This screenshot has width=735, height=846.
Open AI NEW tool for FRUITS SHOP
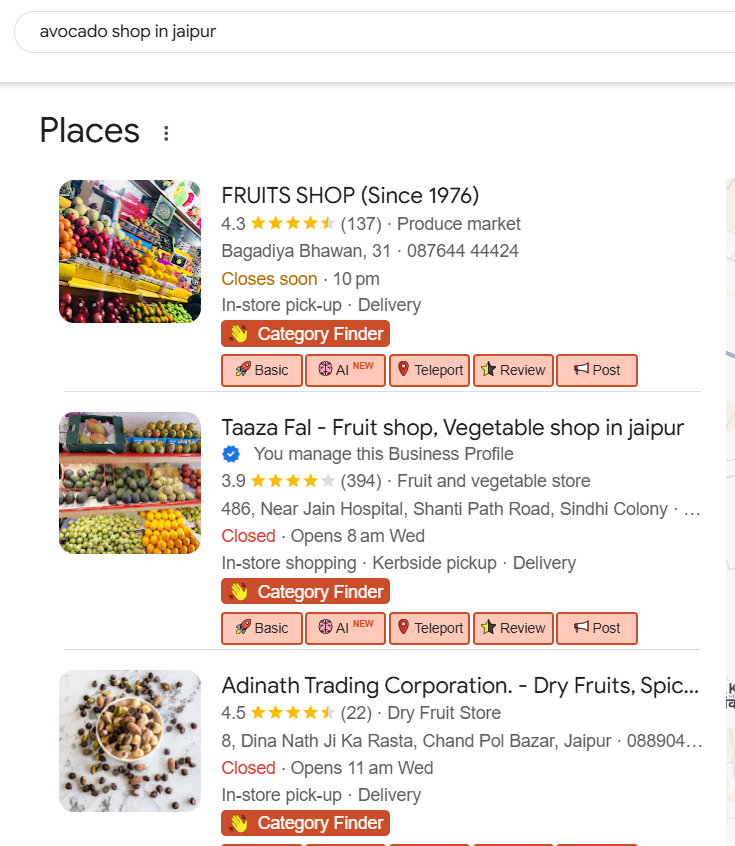click(345, 370)
